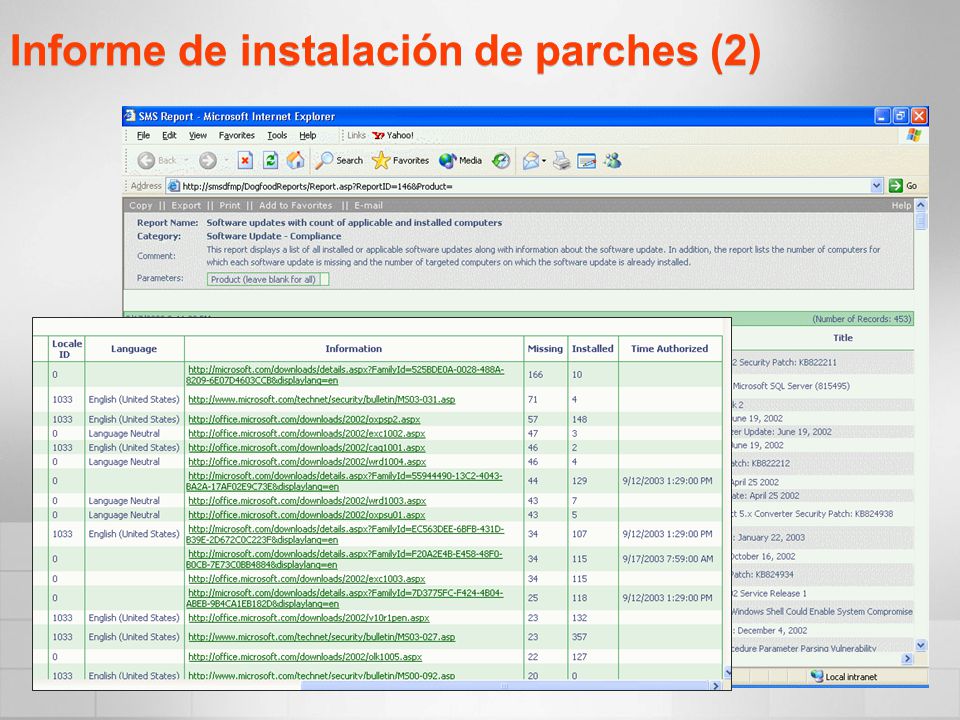Open the Help menu
960x720 pixels.
[307, 135]
